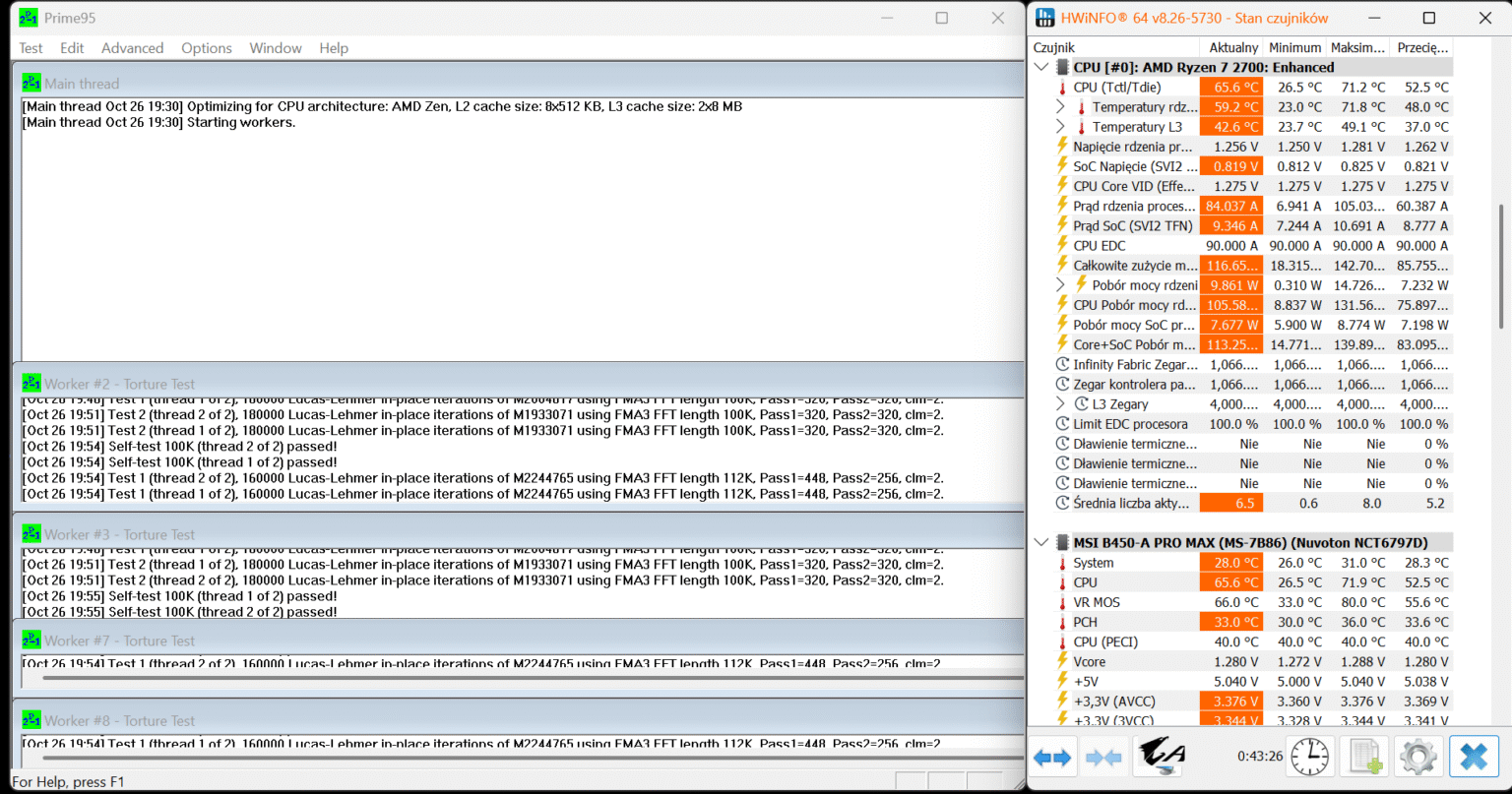Collapse the CPU AMD Ryzen 7 2700 sensor group
Image resolution: width=1512 pixels, height=794 pixels.
pyautogui.click(x=1041, y=67)
